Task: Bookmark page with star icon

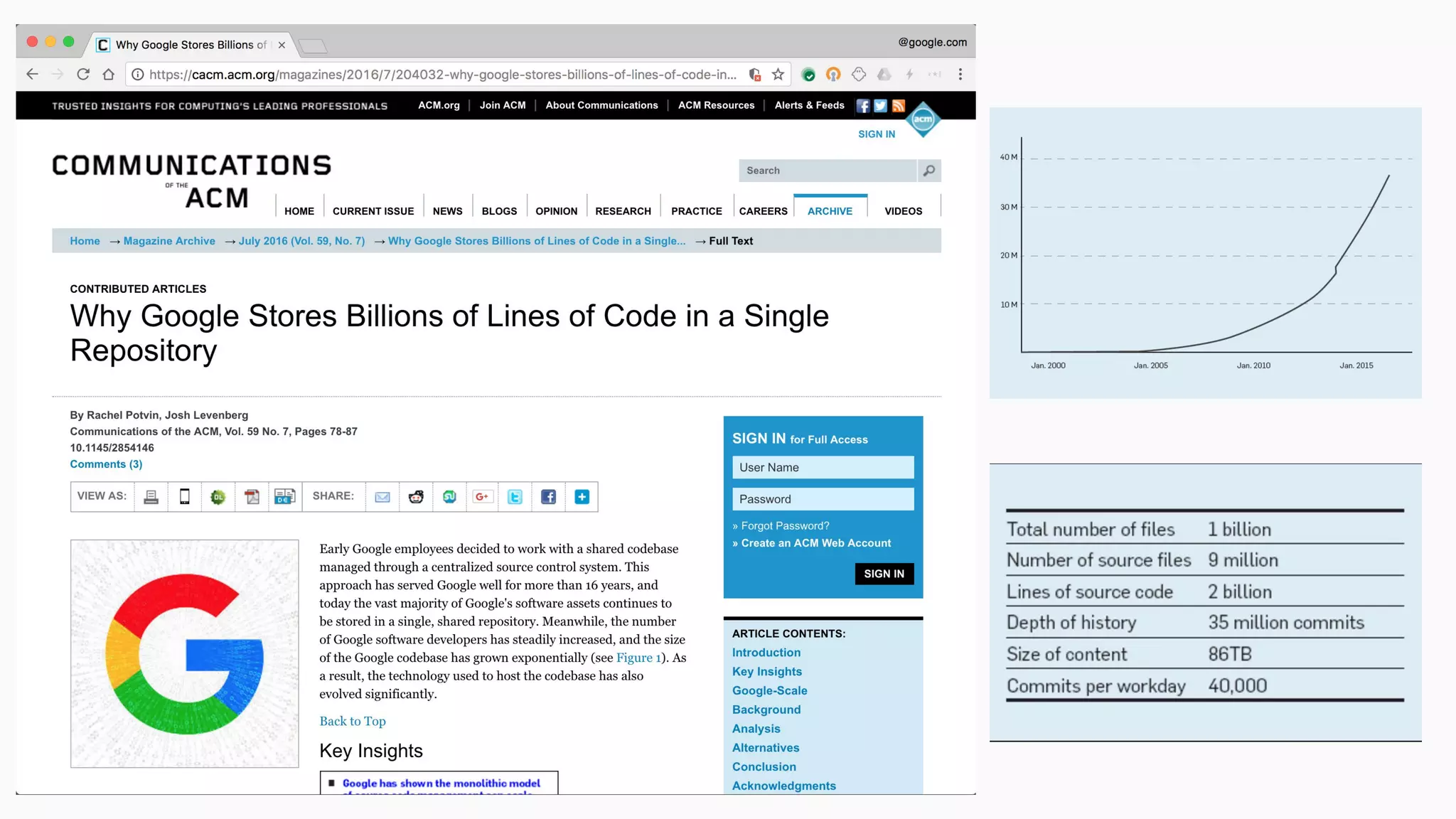Action: [x=778, y=75]
